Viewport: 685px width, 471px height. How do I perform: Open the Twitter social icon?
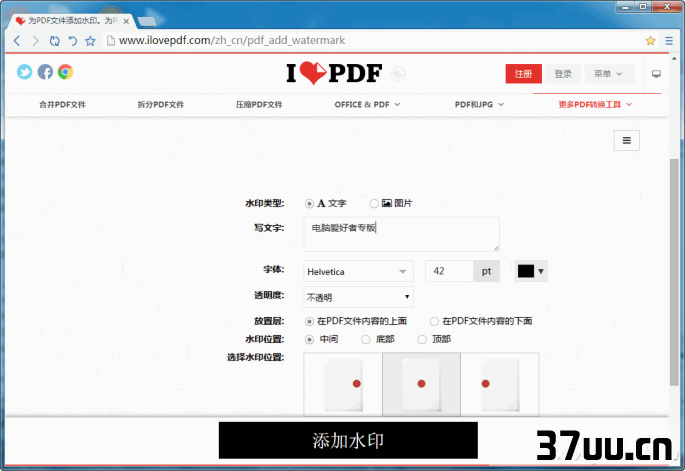click(x=24, y=72)
